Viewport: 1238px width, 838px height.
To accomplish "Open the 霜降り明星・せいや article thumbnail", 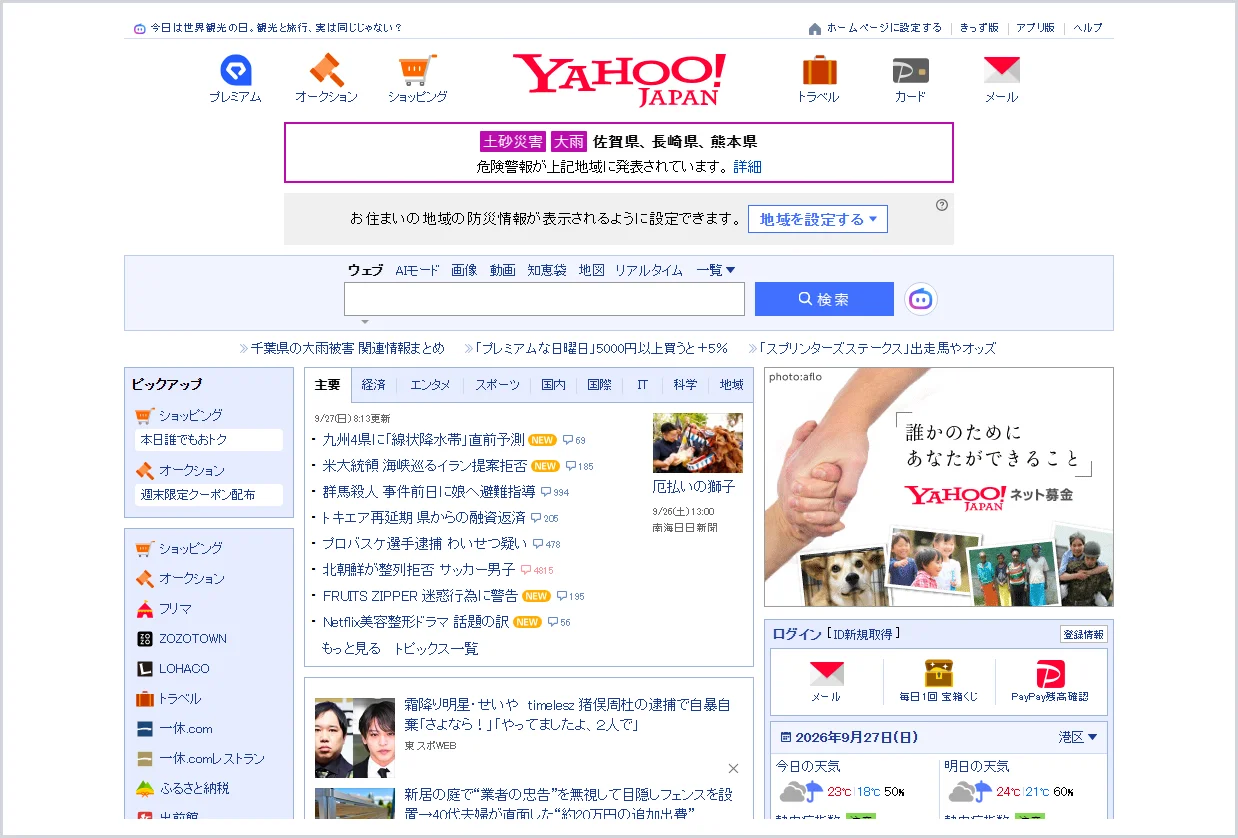I will click(x=355, y=738).
